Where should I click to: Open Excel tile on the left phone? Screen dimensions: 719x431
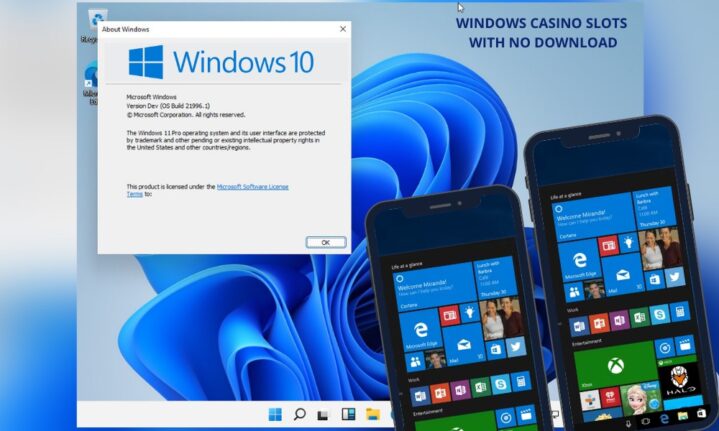pos(481,387)
